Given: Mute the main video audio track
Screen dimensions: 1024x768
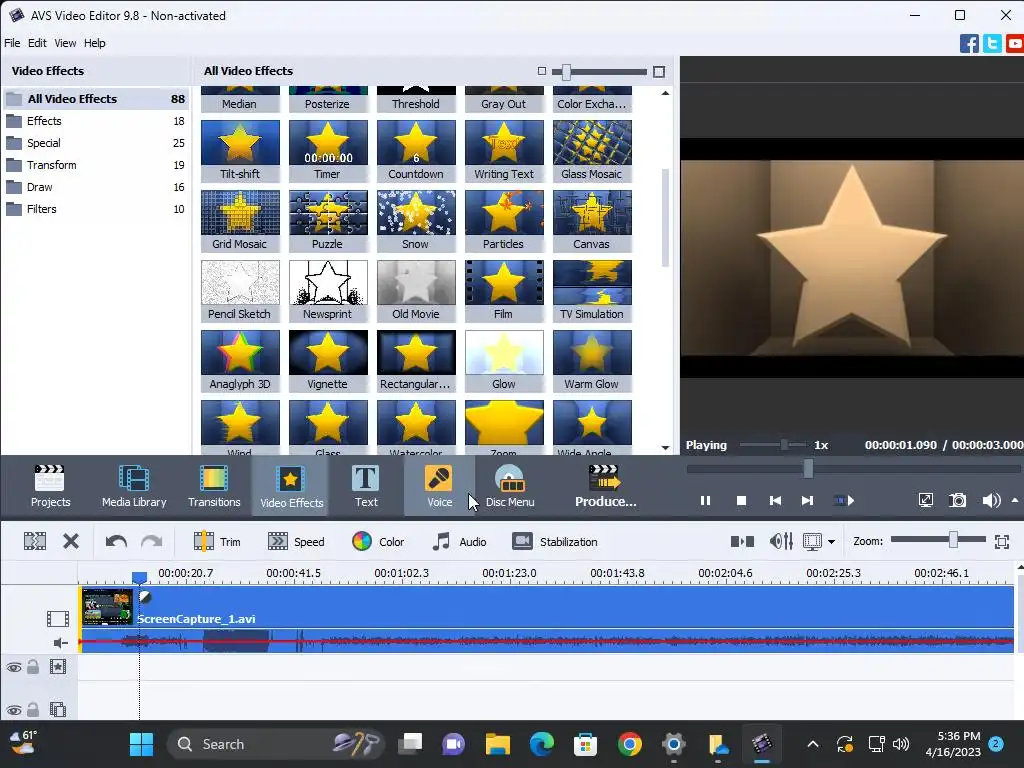Looking at the screenshot, I should [61, 643].
